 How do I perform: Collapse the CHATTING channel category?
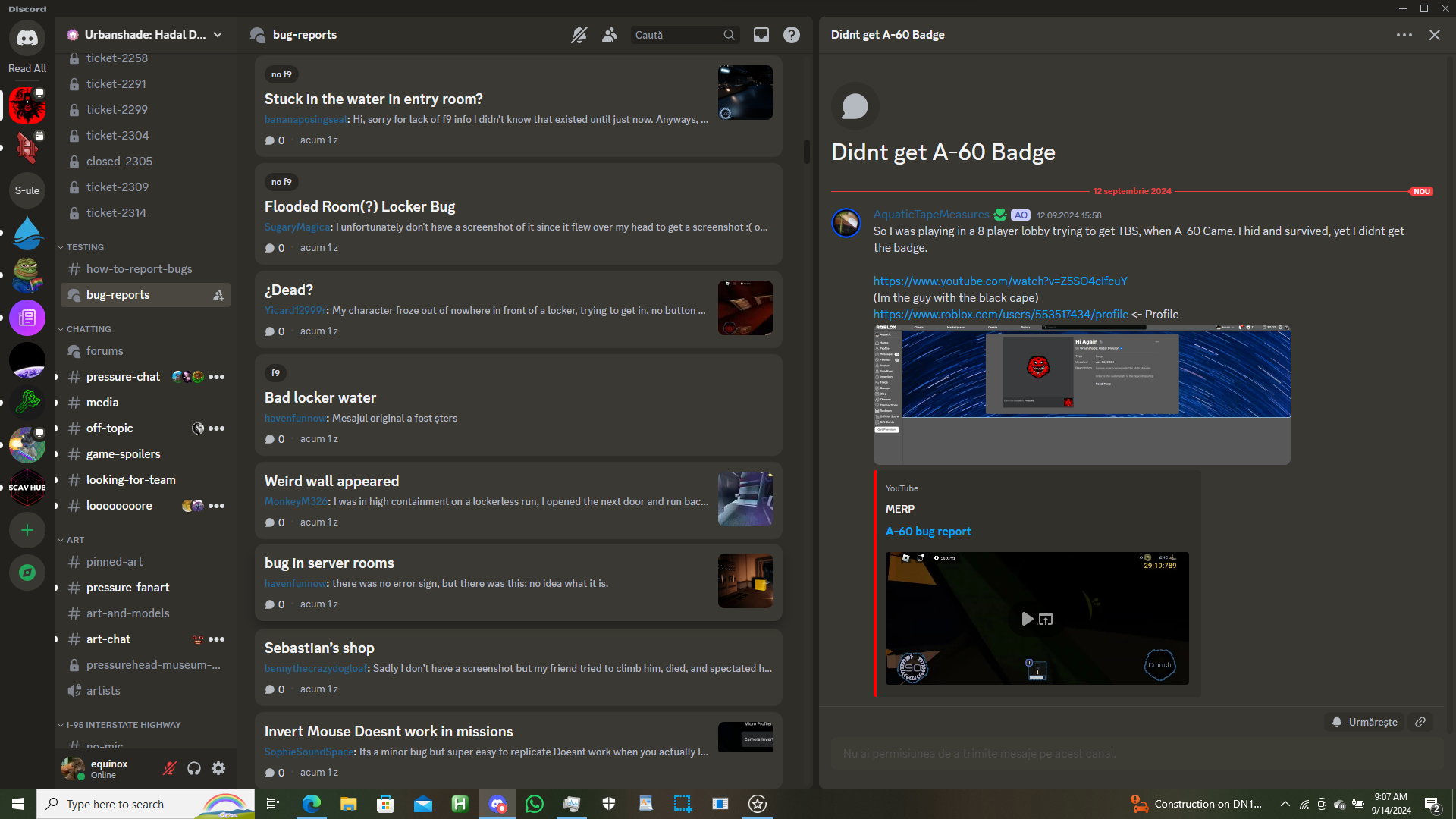click(88, 329)
